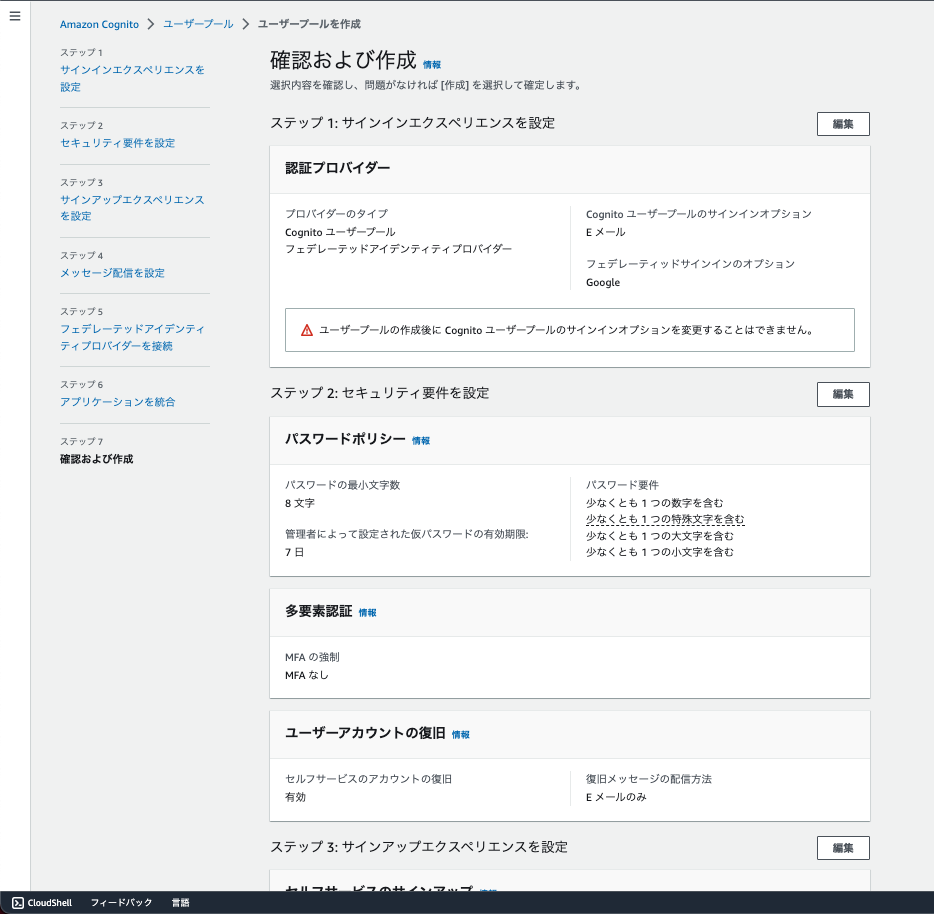Click the E メール sign-in option value
This screenshot has width=934, height=914.
[605, 232]
